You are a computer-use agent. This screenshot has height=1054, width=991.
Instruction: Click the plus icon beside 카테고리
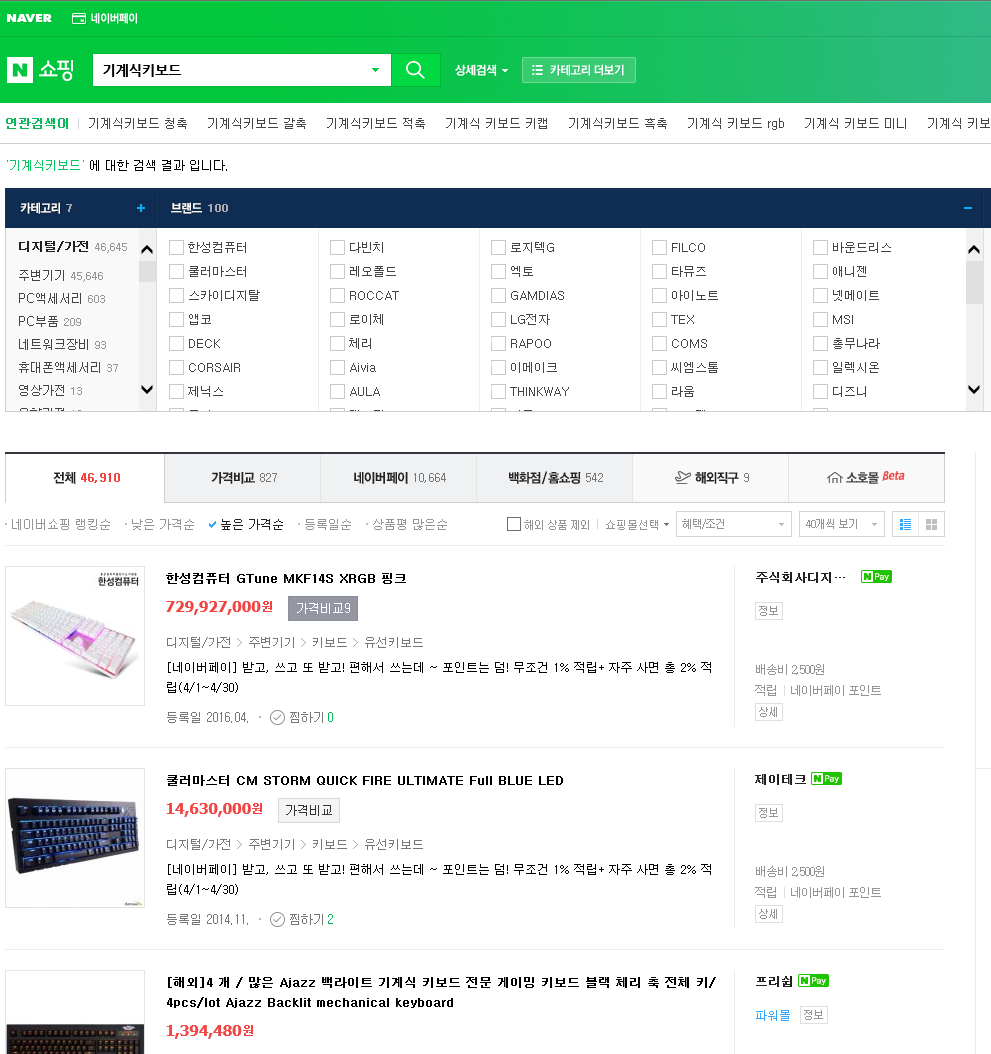tap(141, 208)
